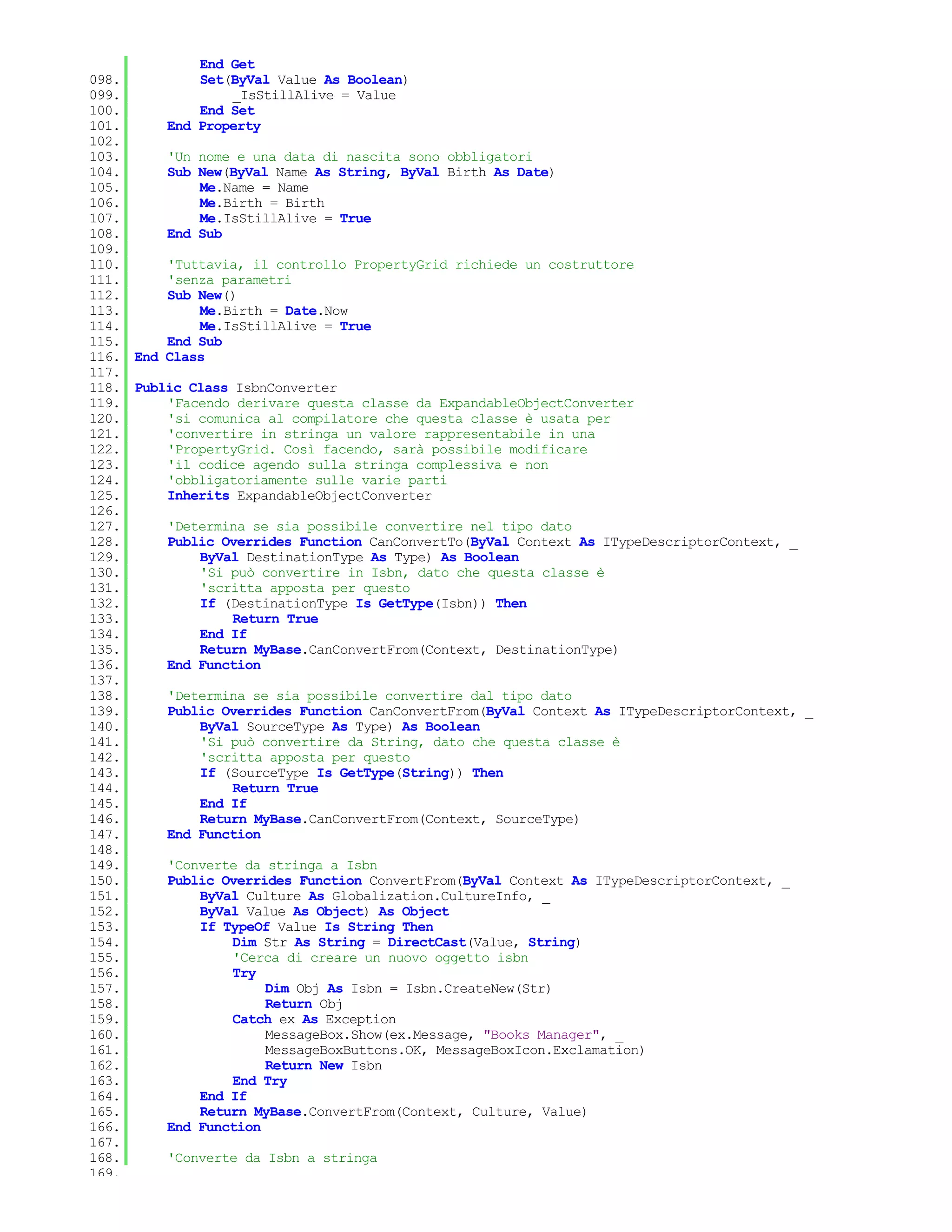Click line number 150.
Image resolution: width=952 pixels, height=1232 pixels.
(x=104, y=881)
